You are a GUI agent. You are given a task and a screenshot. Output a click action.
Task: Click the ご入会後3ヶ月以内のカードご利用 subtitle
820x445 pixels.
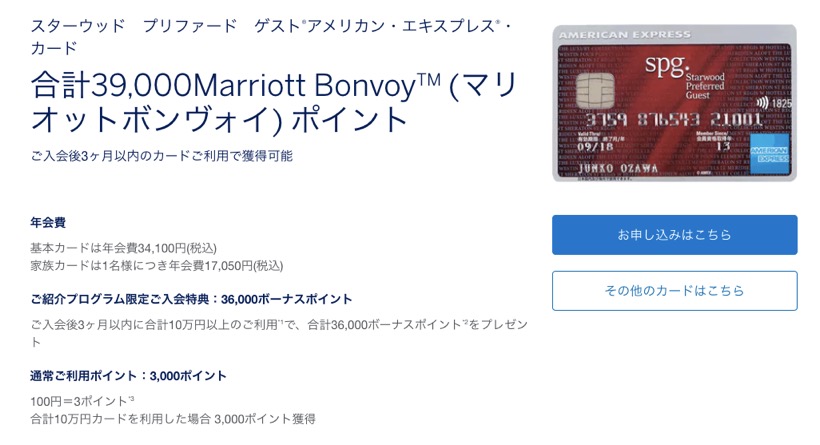click(162, 156)
